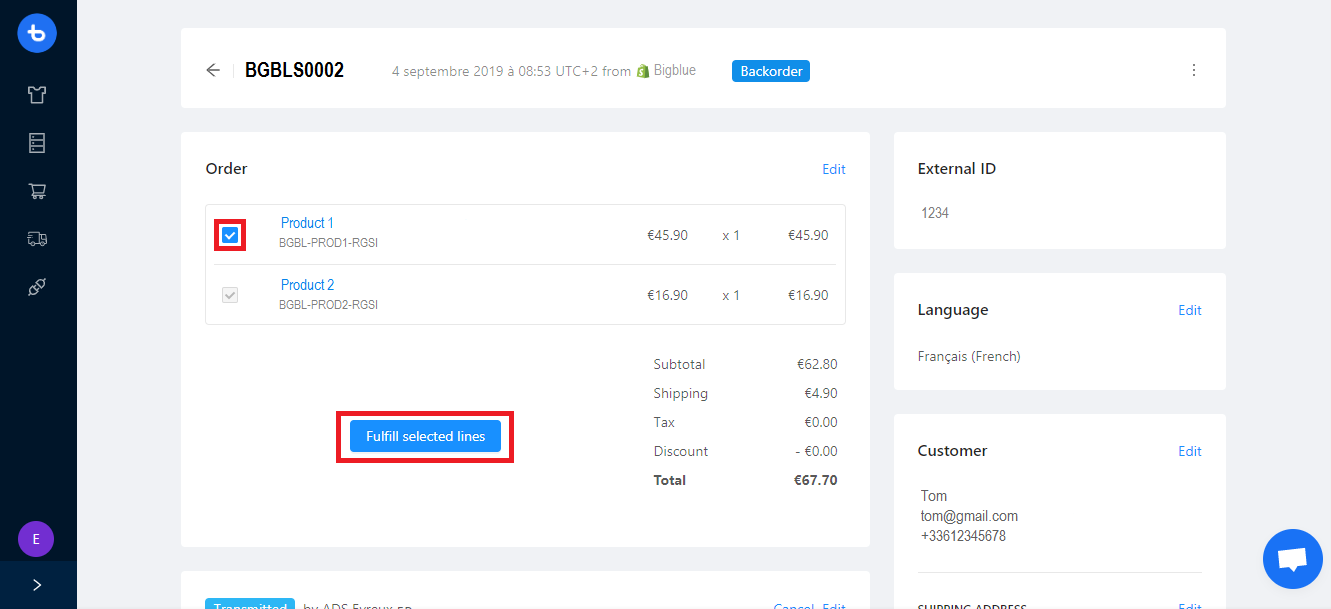Image resolution: width=1331 pixels, height=609 pixels.
Task: Select the shipments truck icon
Action: pos(37,238)
